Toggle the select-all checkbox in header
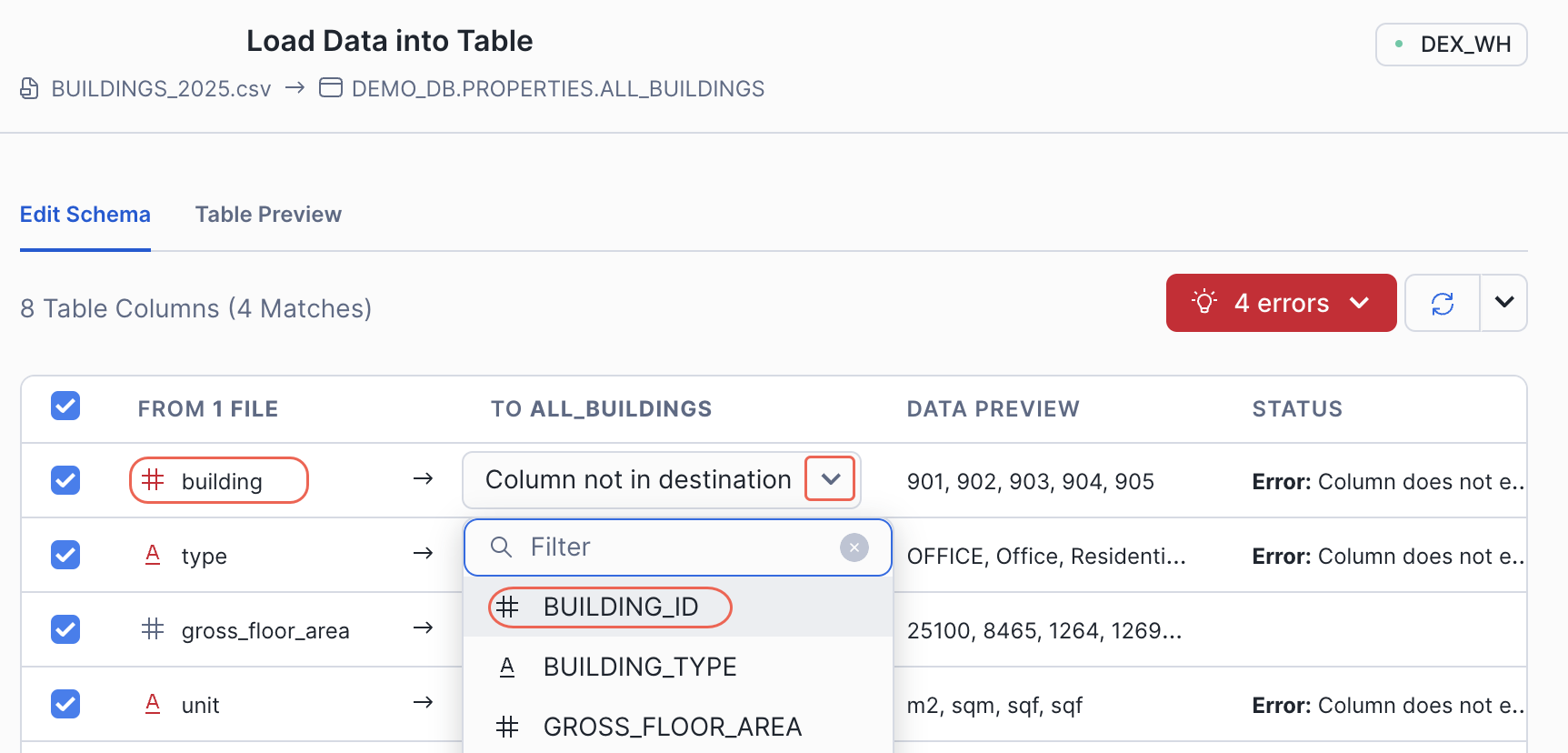Viewport: 1568px width, 753px height. coord(65,406)
